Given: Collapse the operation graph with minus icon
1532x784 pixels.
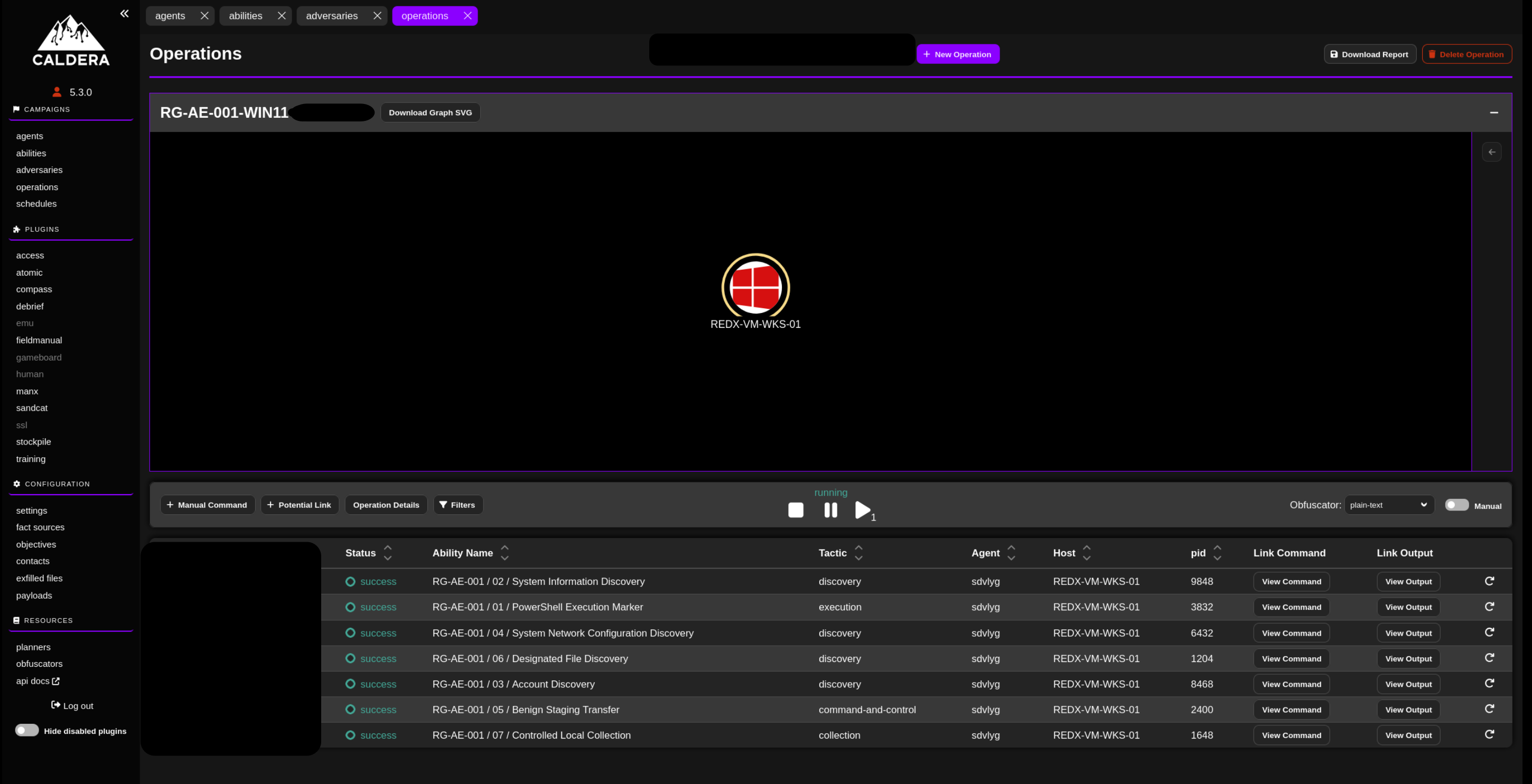Looking at the screenshot, I should (1493, 112).
